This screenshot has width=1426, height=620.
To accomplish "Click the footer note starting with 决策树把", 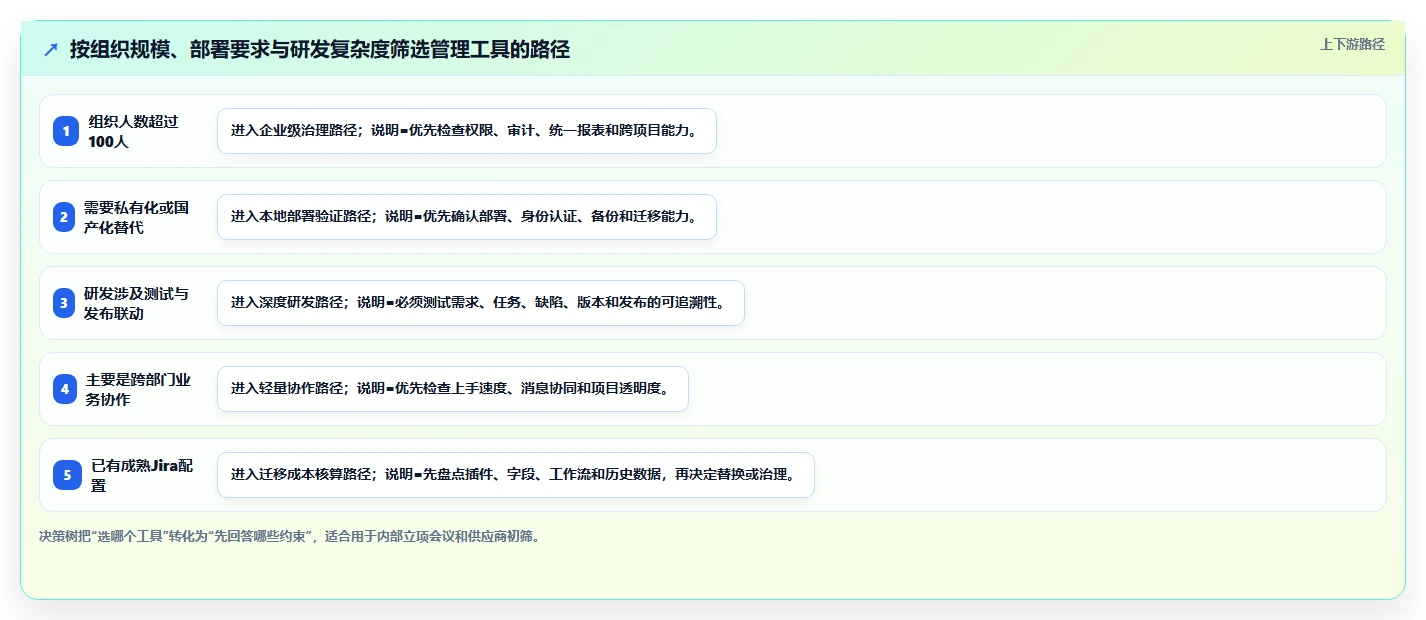I will (292, 536).
